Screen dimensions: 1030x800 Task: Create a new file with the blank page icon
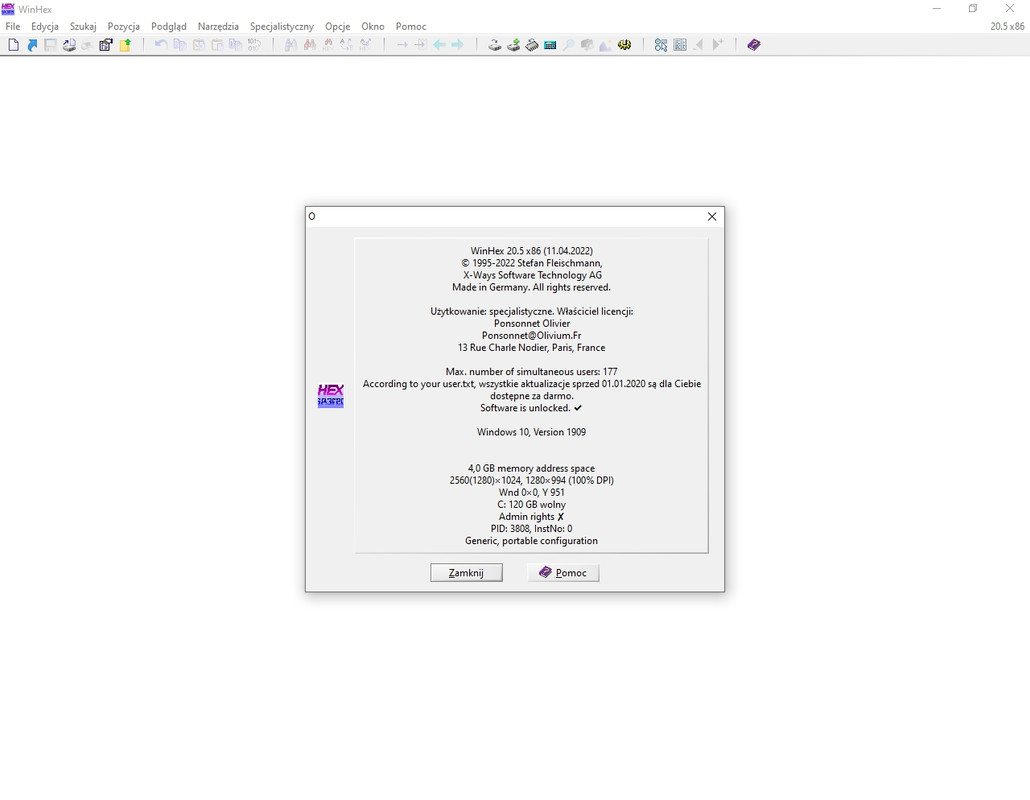point(13,45)
